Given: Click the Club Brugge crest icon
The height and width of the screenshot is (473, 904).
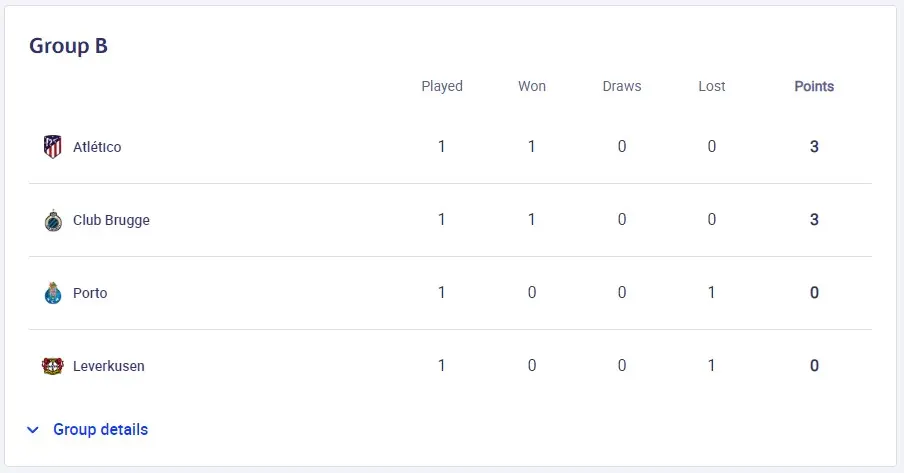Looking at the screenshot, I should 53,220.
